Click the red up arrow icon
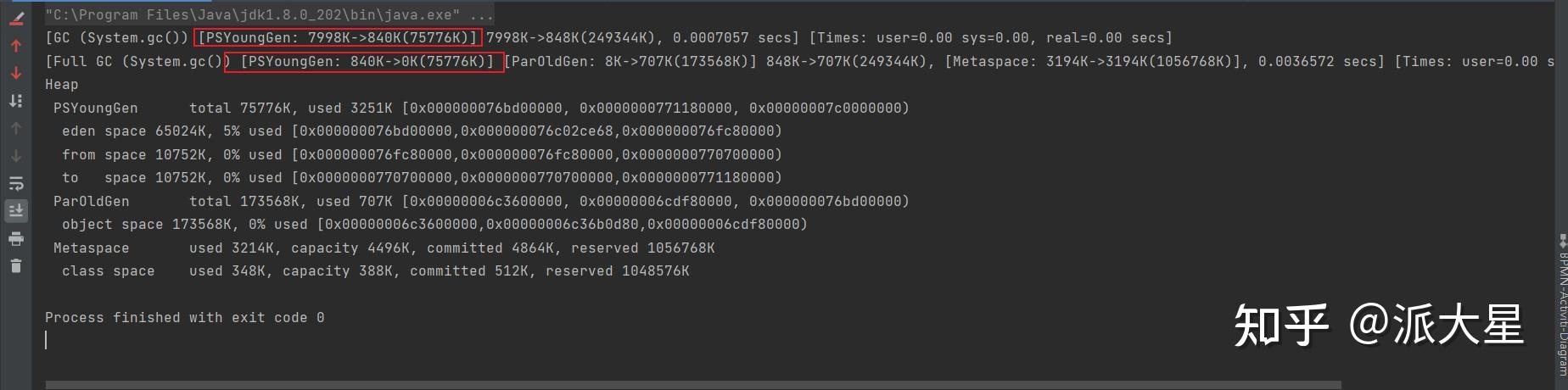1568x390 pixels. [x=16, y=46]
